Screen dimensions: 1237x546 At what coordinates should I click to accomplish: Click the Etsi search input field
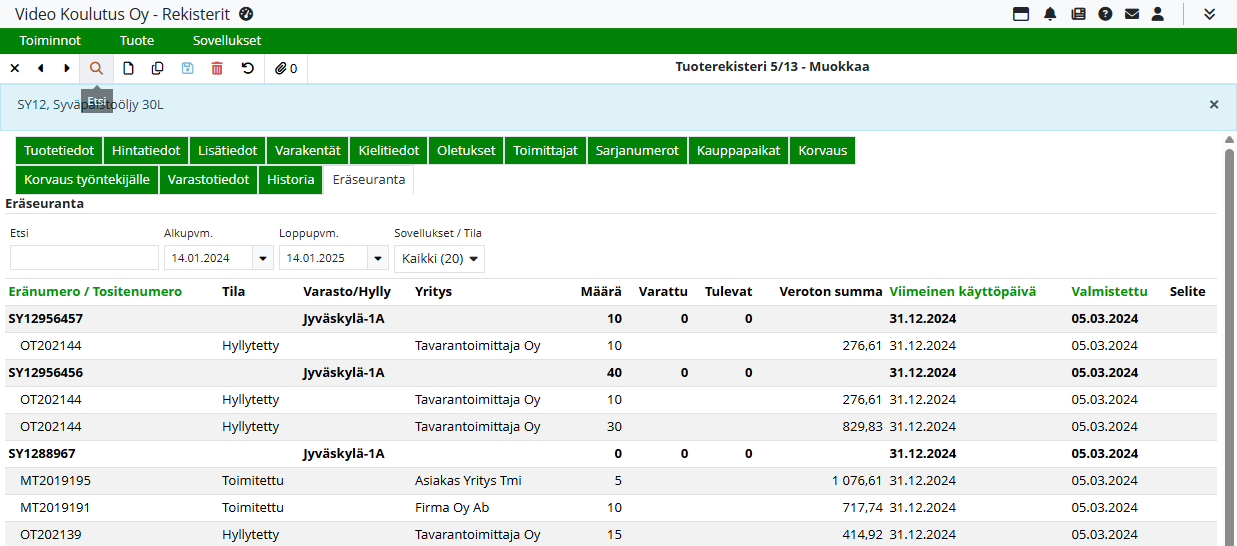84,258
